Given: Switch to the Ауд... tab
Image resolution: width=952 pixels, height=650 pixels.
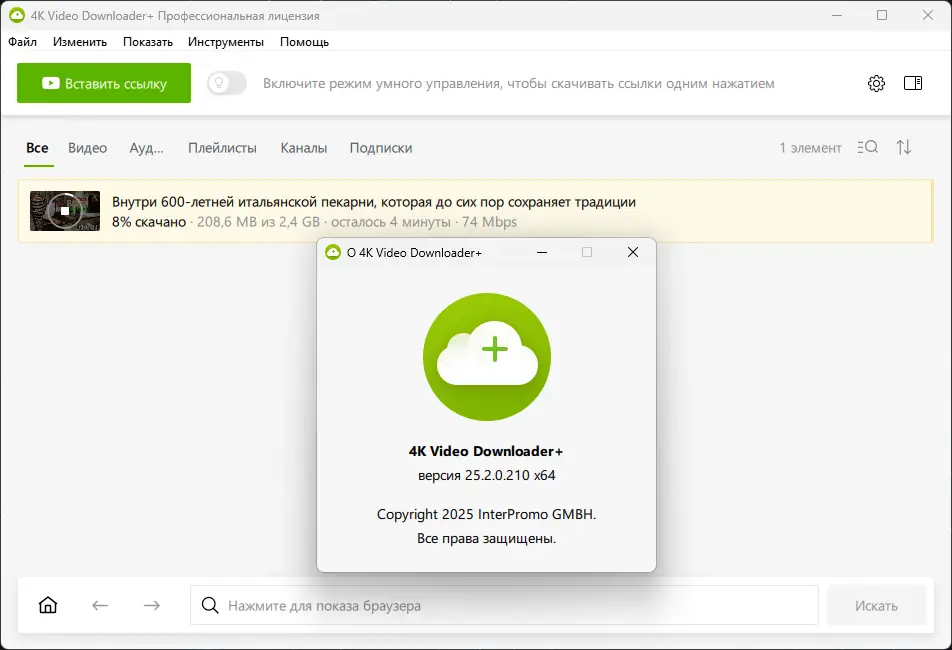Looking at the screenshot, I should coord(146,148).
